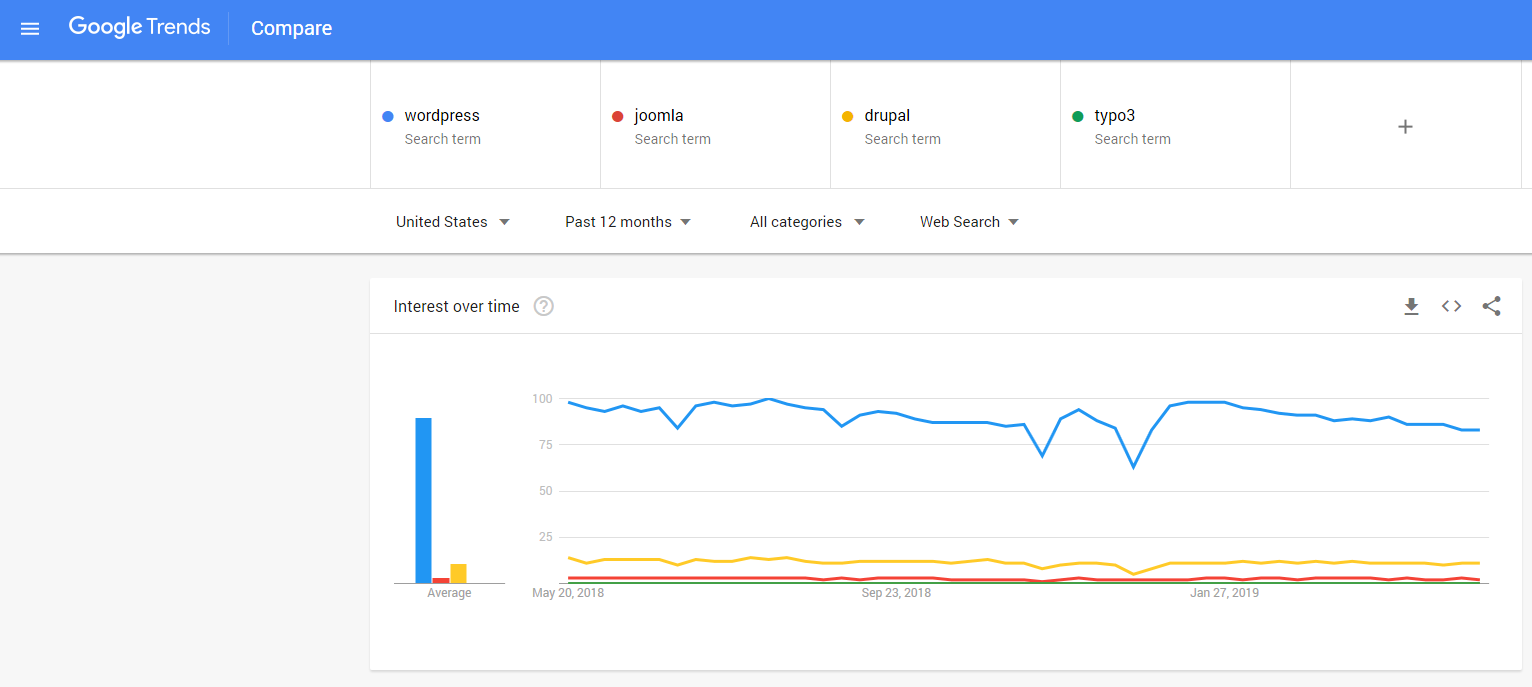Open the embed code icon
The image size is (1532, 687).
point(1451,306)
